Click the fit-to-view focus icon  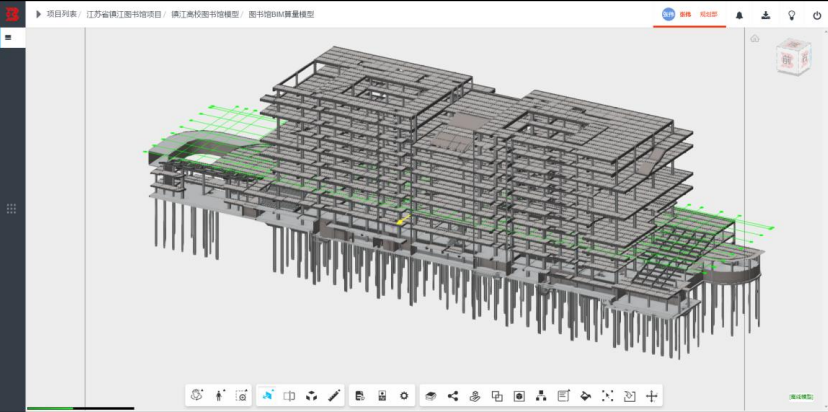click(x=608, y=396)
